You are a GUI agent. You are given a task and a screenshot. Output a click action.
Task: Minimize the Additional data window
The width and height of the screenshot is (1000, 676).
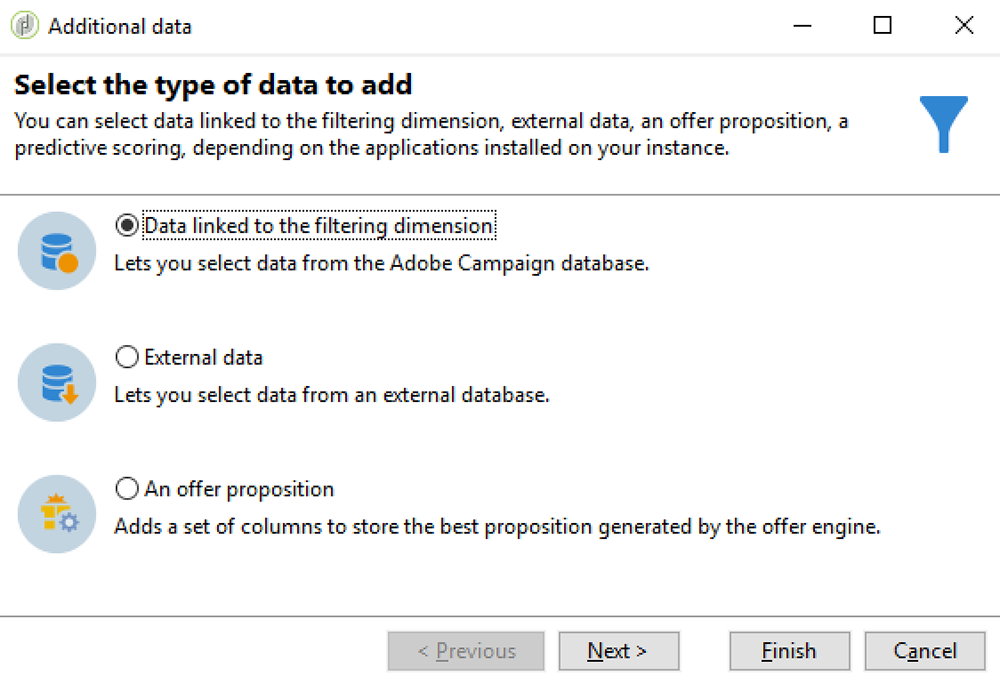[800, 26]
